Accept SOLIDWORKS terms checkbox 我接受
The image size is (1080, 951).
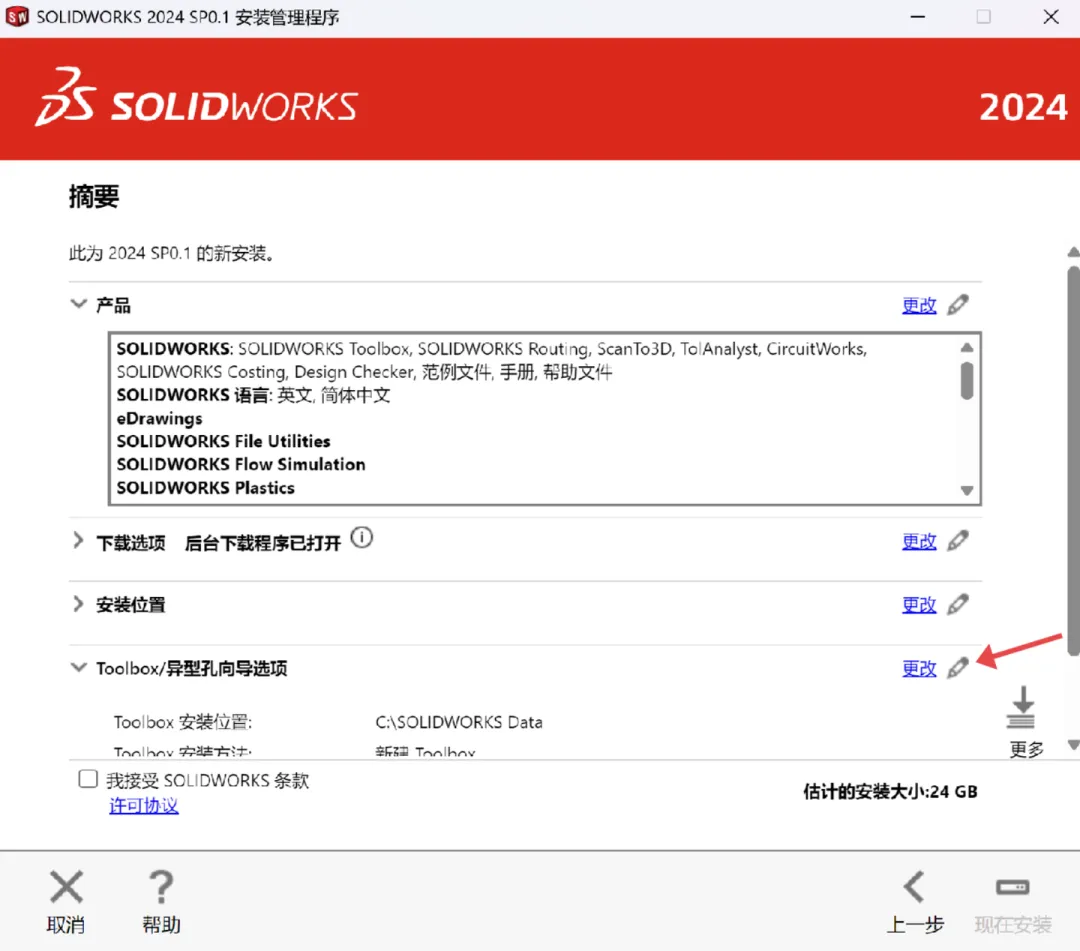pyautogui.click(x=88, y=779)
